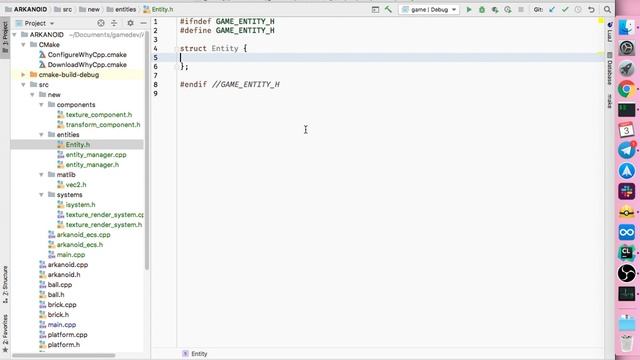Screen dimensions: 640x360
Task: Click ARKANOID in the navigation bar
Action: click(x=26, y=9)
